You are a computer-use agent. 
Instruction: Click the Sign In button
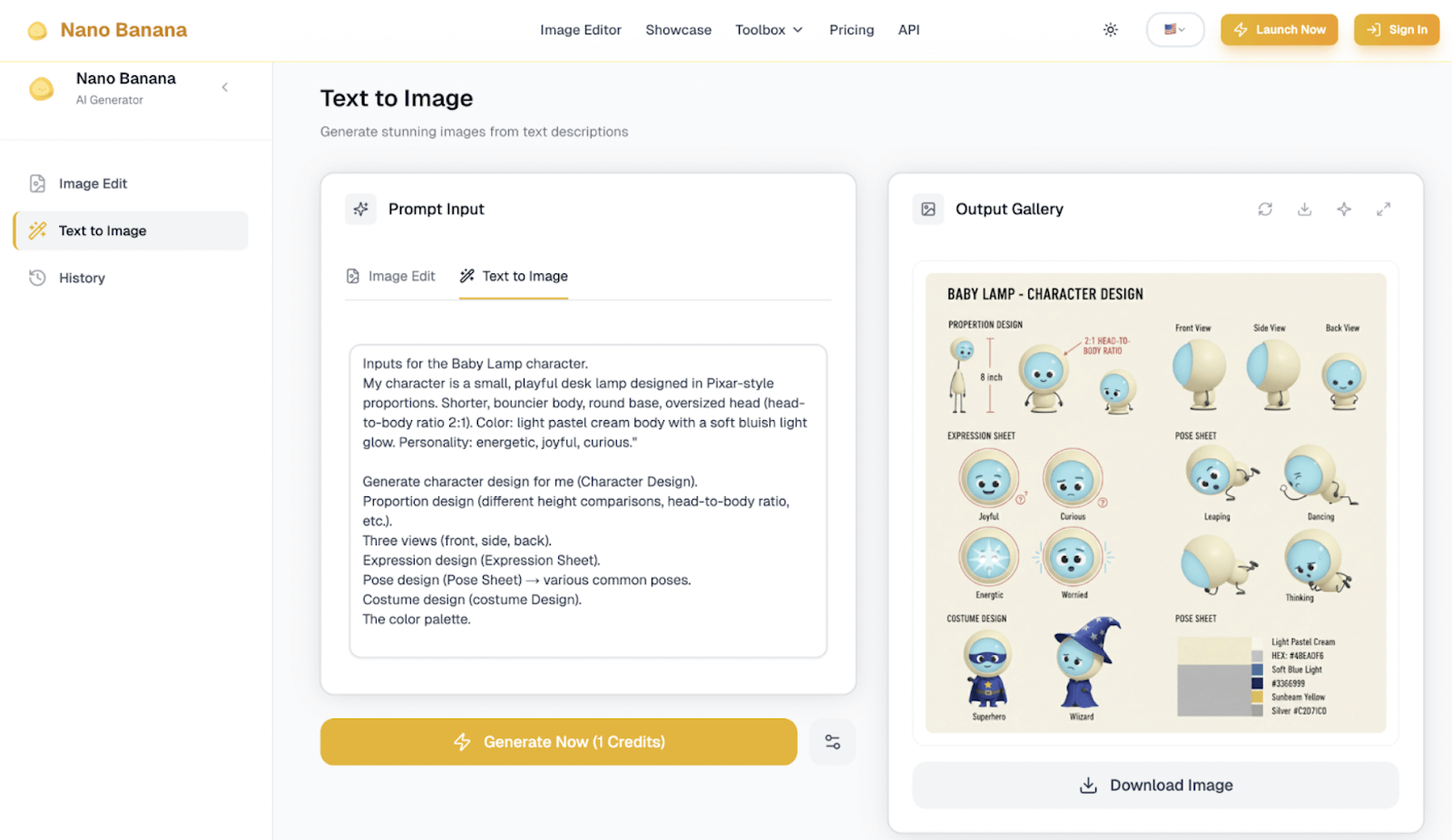pyautogui.click(x=1397, y=30)
